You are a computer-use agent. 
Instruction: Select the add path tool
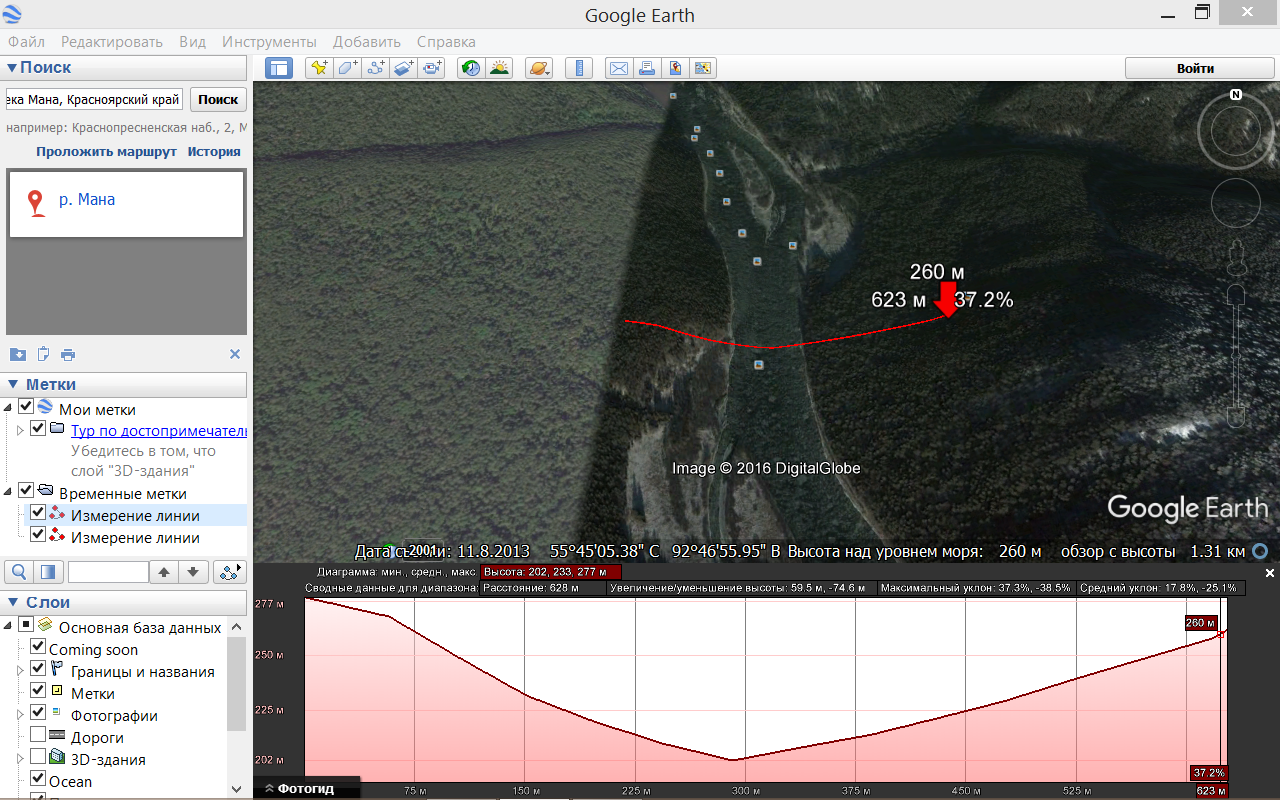(x=375, y=68)
